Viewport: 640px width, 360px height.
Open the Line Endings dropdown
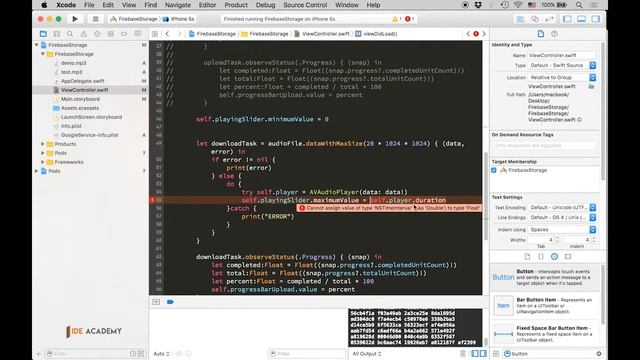562,218
